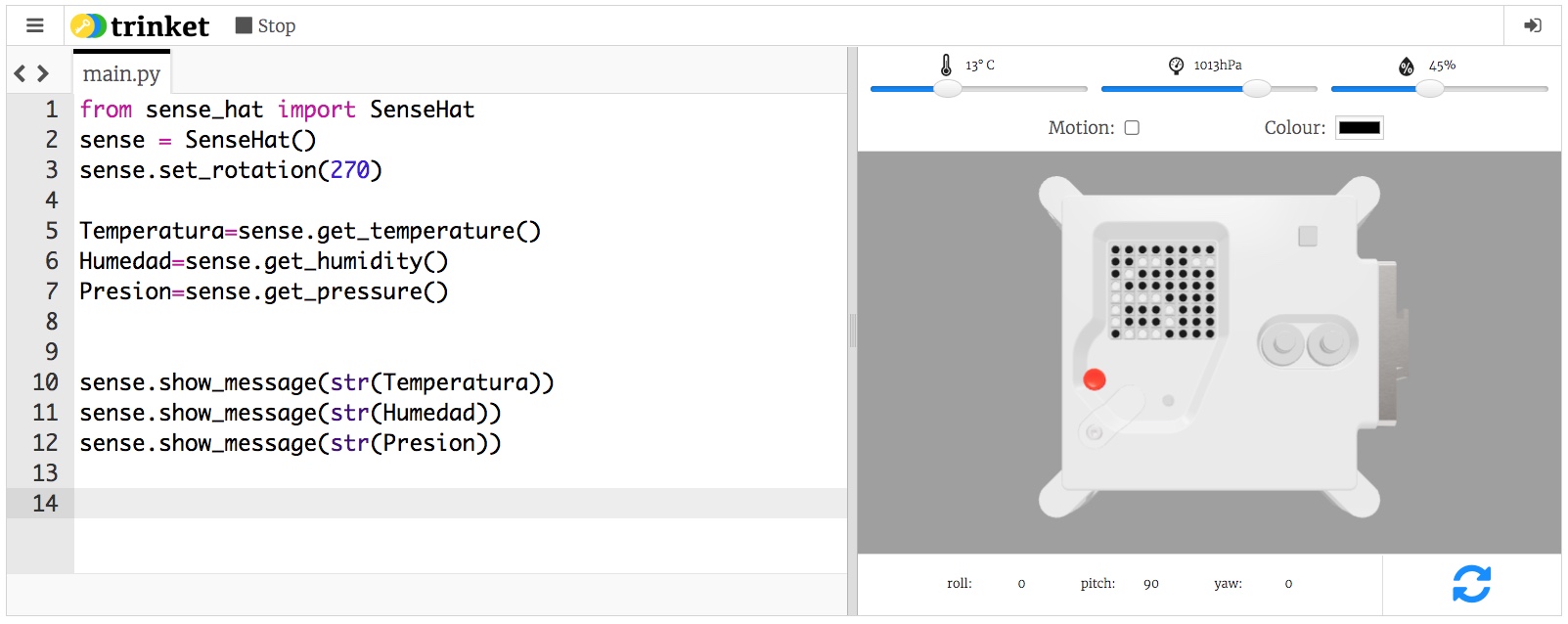Click the humidity slider handle

tap(1430, 89)
